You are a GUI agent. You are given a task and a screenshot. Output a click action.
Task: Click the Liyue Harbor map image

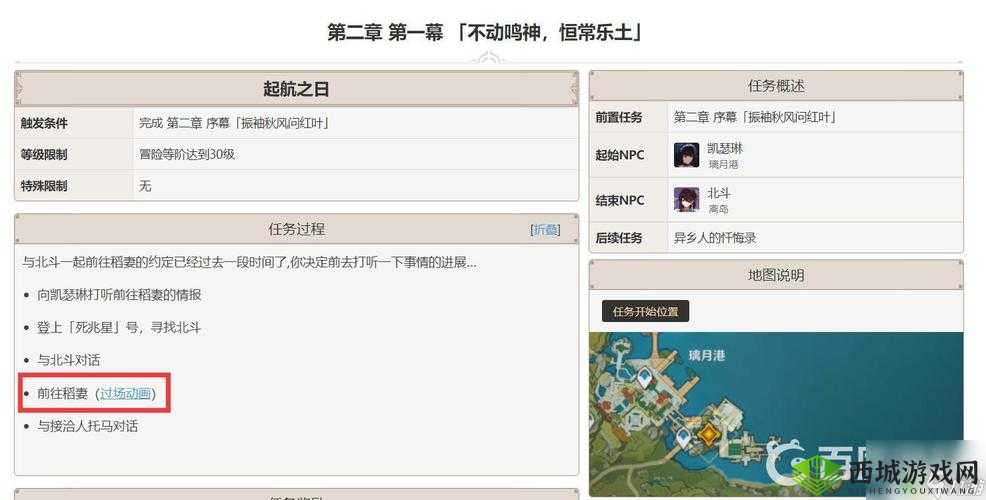click(x=776, y=414)
